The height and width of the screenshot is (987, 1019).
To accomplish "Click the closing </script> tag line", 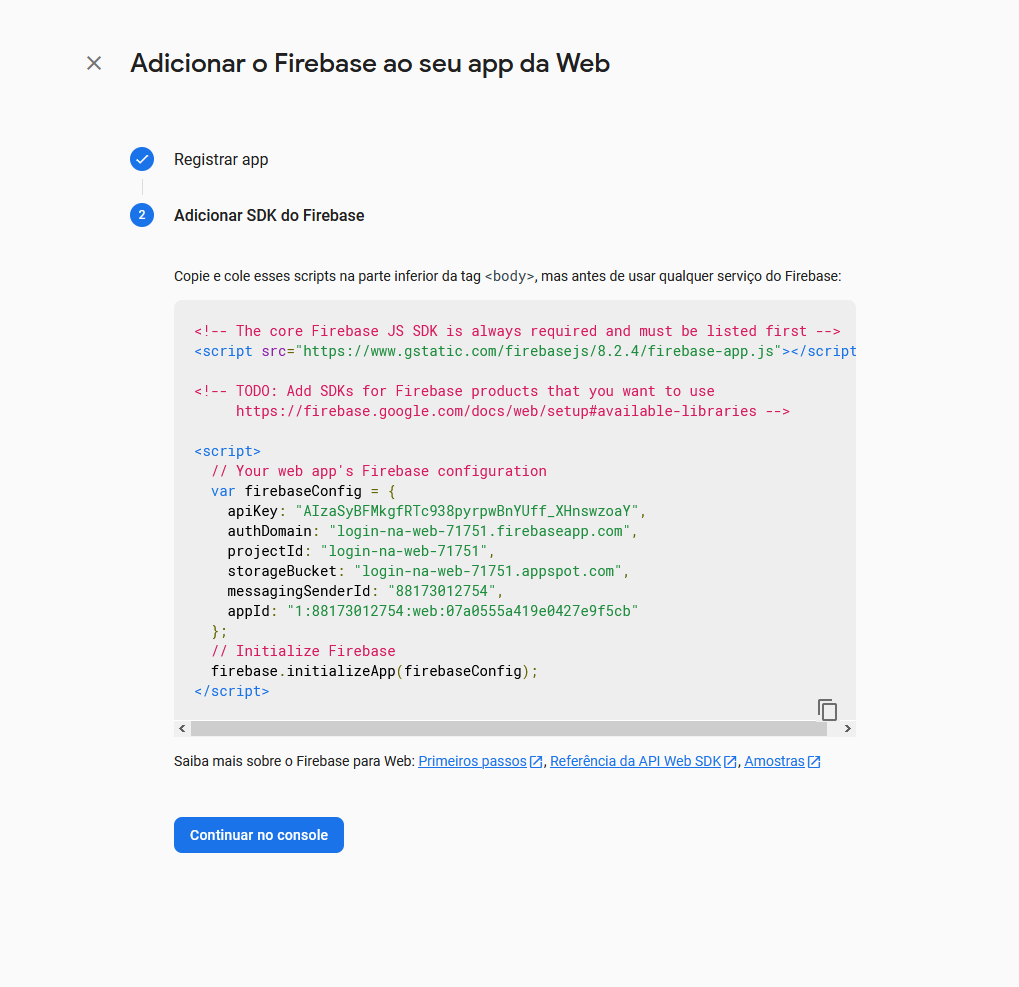I will (231, 691).
